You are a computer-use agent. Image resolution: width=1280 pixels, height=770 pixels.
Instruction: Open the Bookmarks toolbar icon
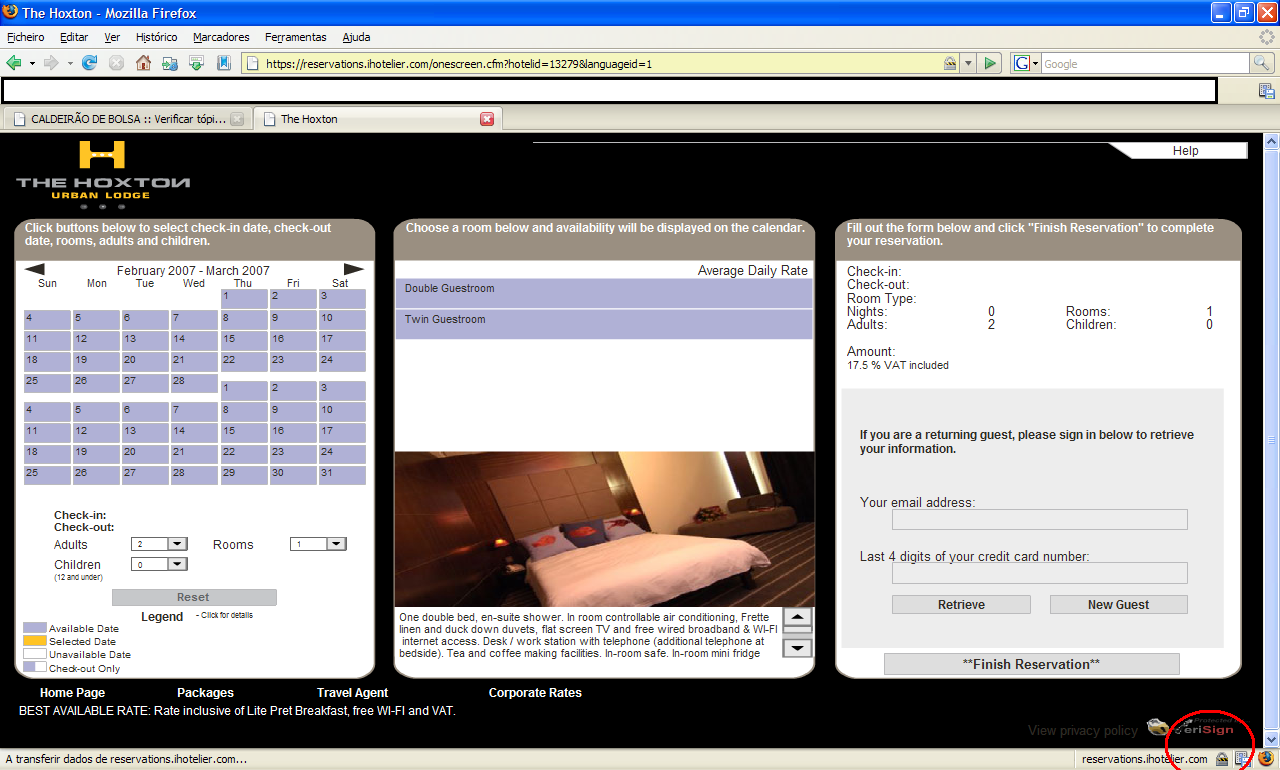click(x=223, y=63)
